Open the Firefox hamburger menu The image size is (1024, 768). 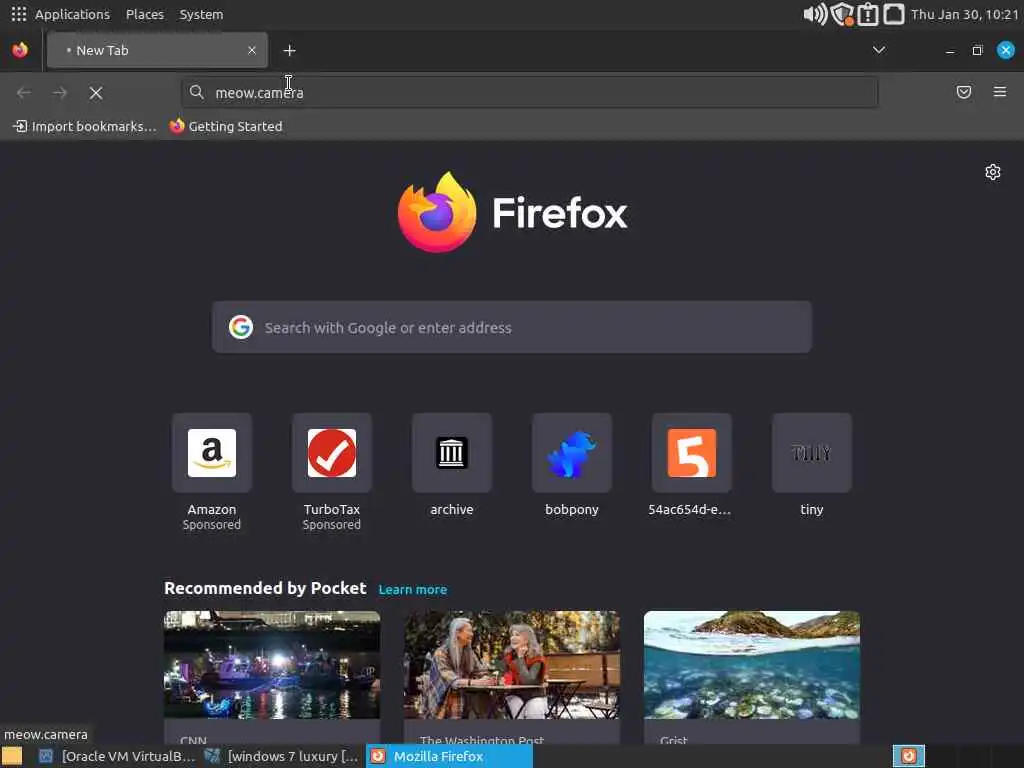coord(1000,92)
